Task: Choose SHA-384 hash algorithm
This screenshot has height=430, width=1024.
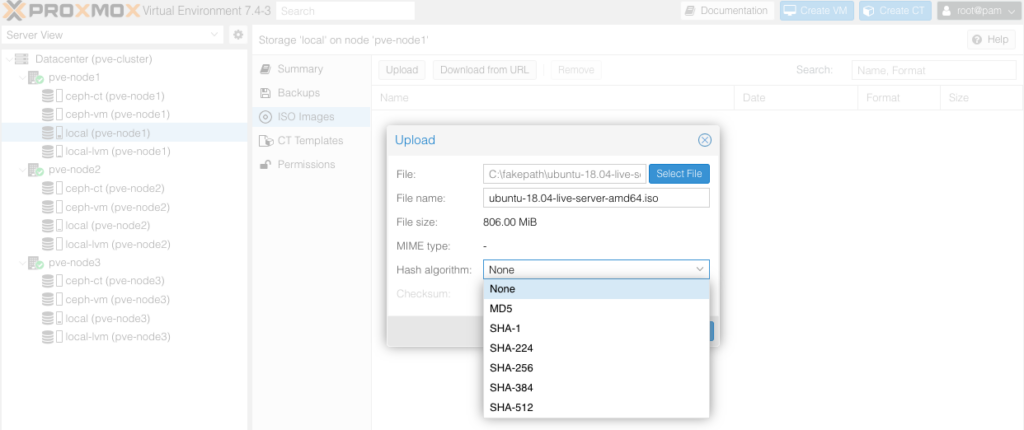Action: pyautogui.click(x=596, y=388)
